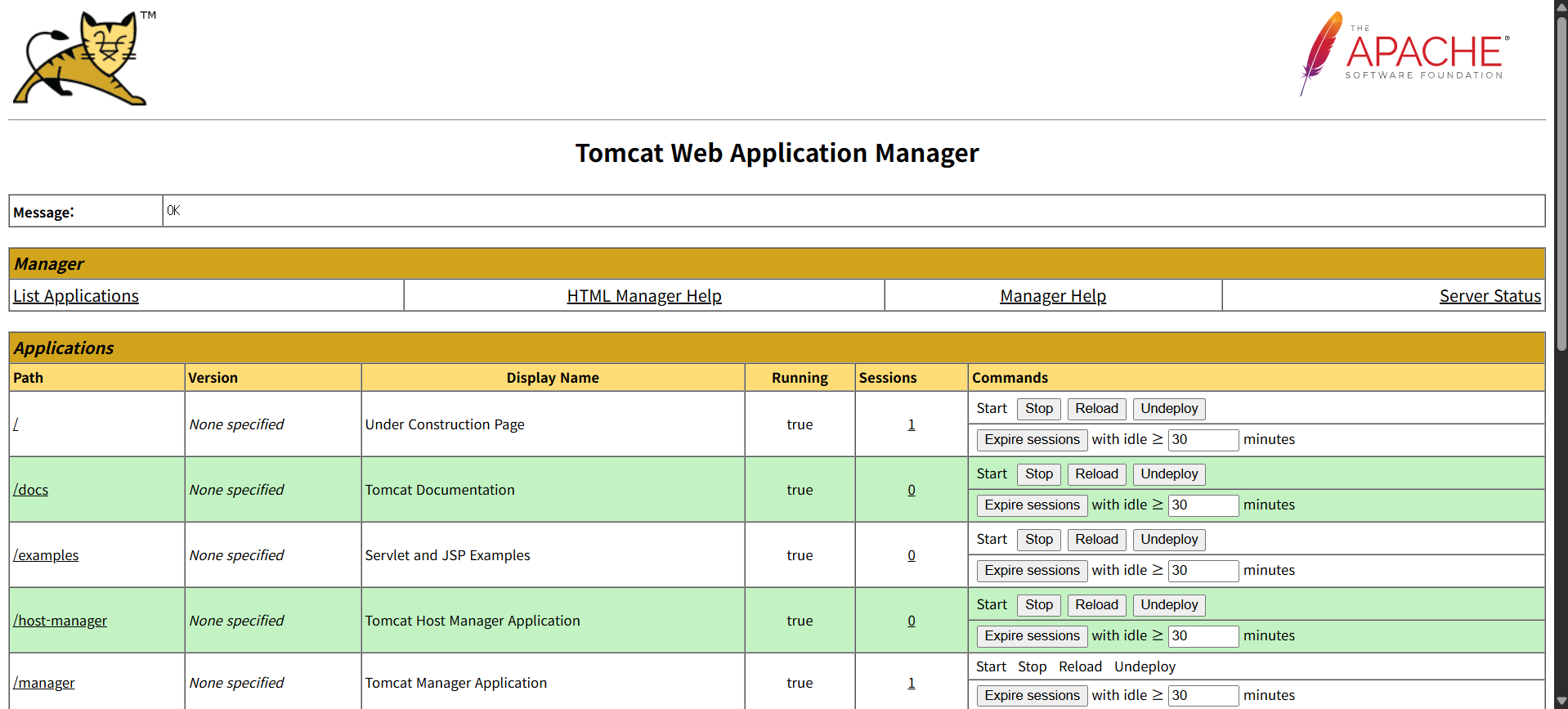1568x709 pixels.
Task: Expire sessions for the /docs app
Action: 1032,505
